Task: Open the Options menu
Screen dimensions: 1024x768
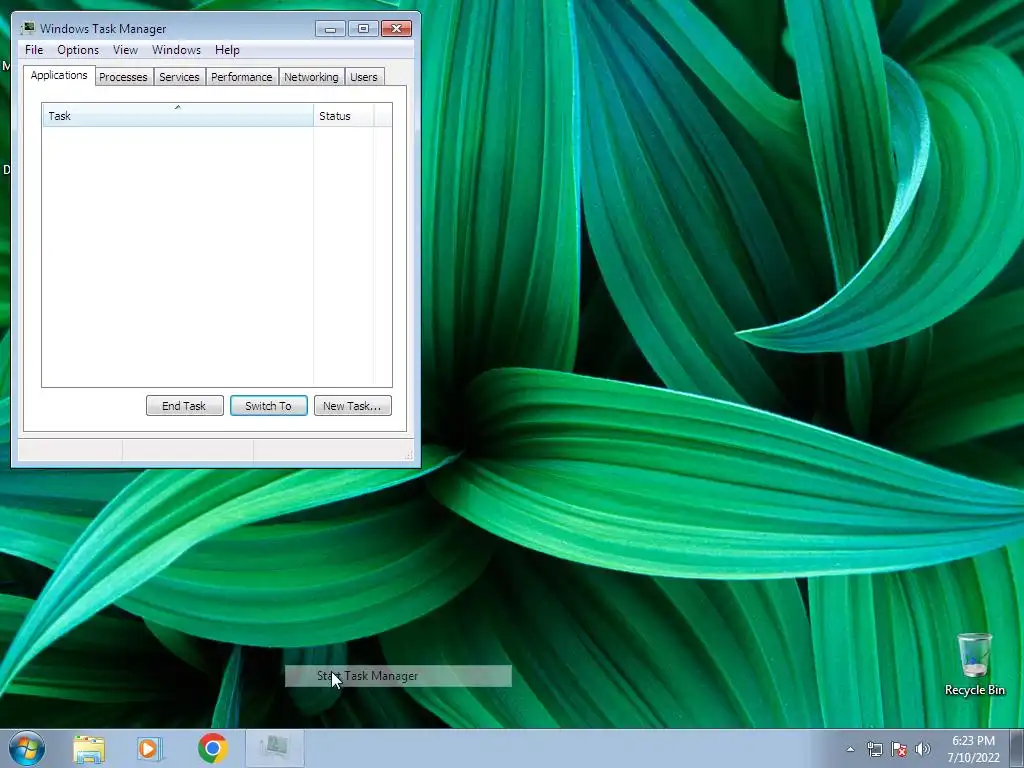Action: [78, 50]
